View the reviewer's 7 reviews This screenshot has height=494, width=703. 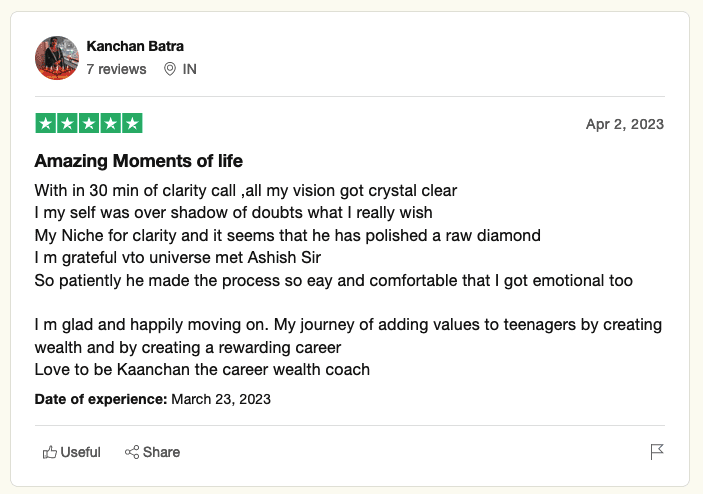116,69
